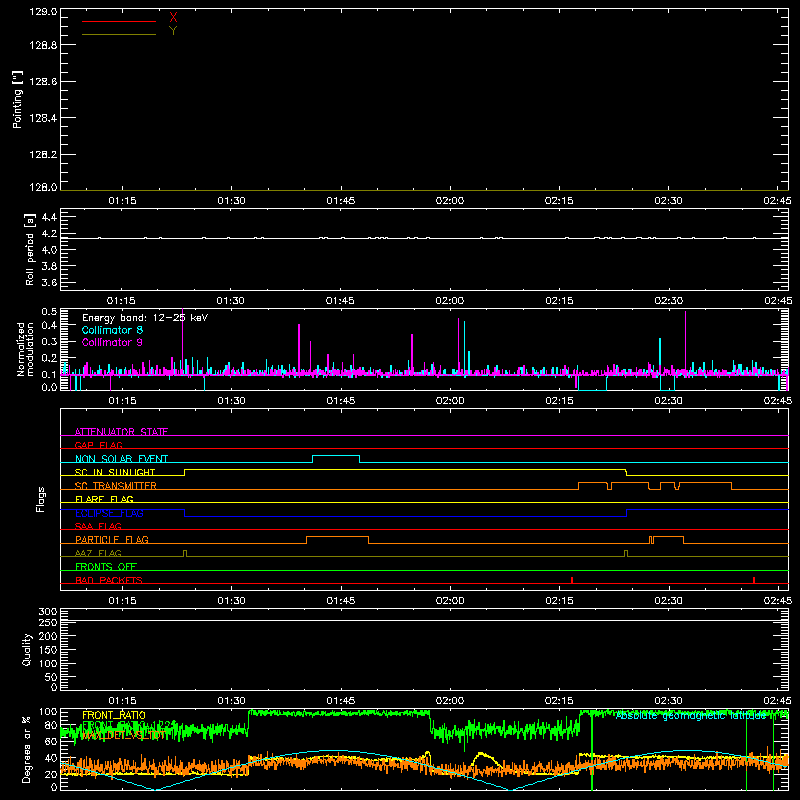The width and height of the screenshot is (800, 800).
Task: Select the 0.5 modulation tick label
Action: (49, 312)
